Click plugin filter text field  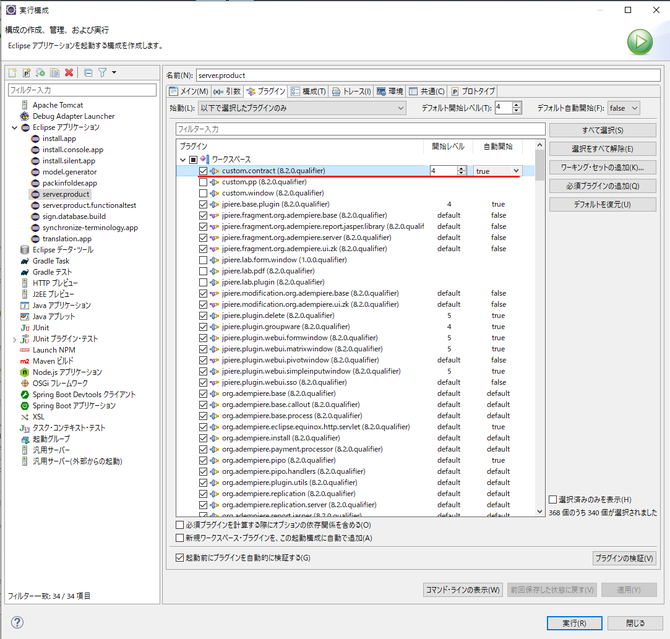pos(360,129)
